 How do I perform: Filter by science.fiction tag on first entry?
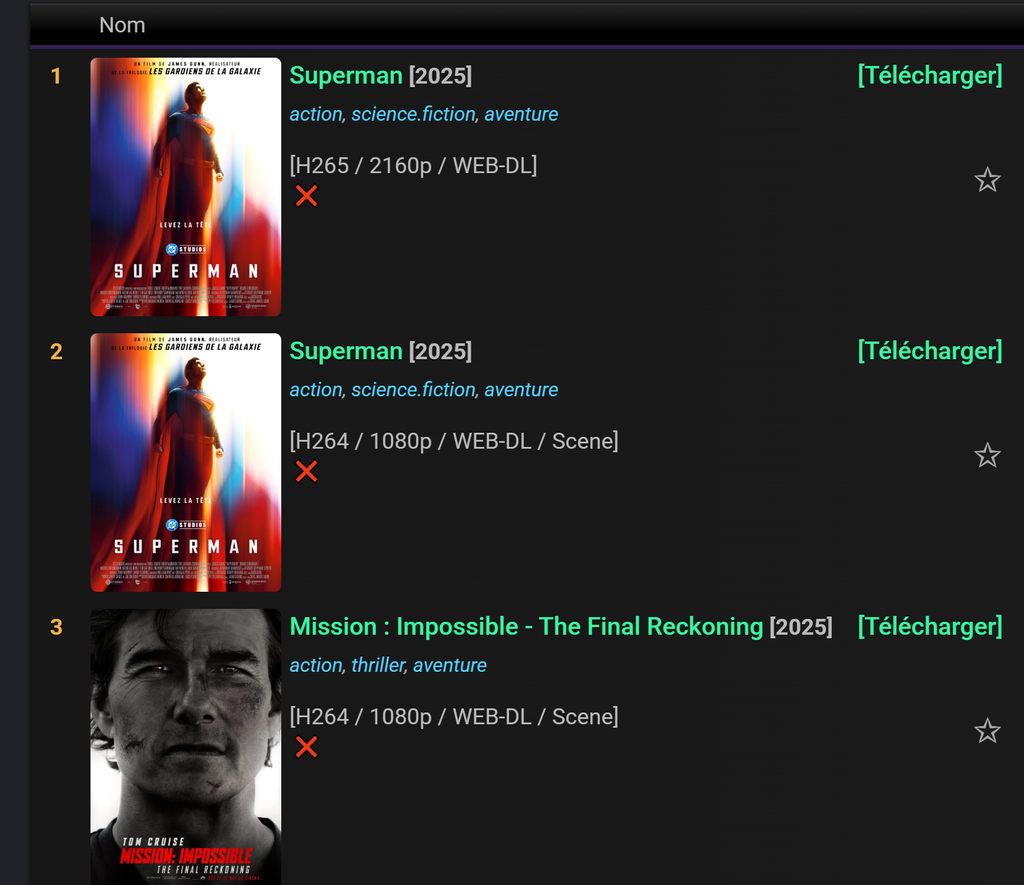[x=413, y=114]
